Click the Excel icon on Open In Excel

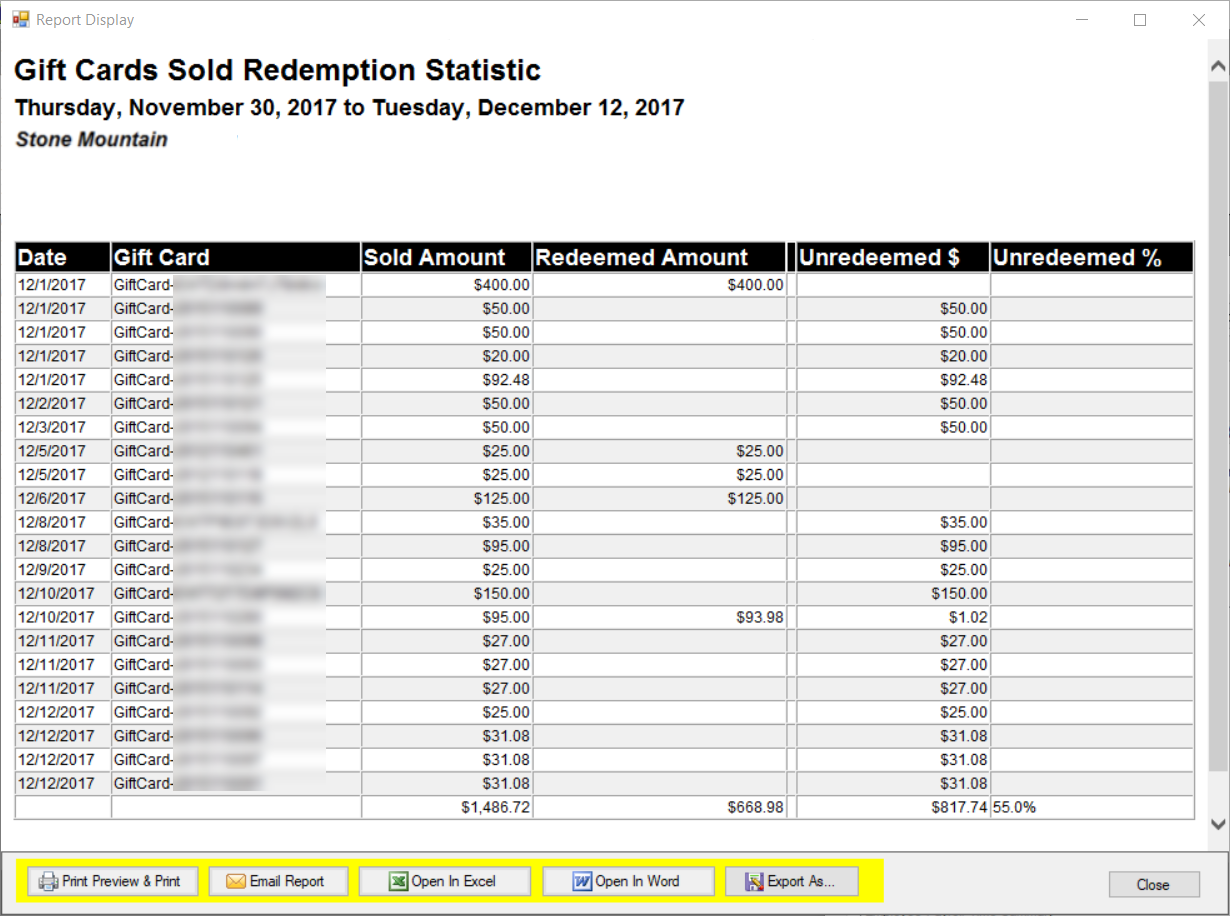[x=398, y=881]
